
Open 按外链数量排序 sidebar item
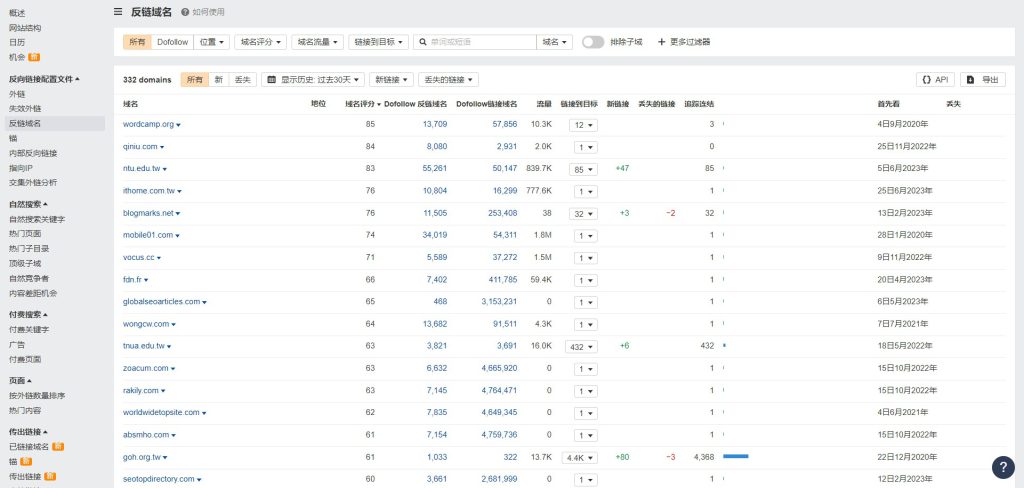point(37,396)
